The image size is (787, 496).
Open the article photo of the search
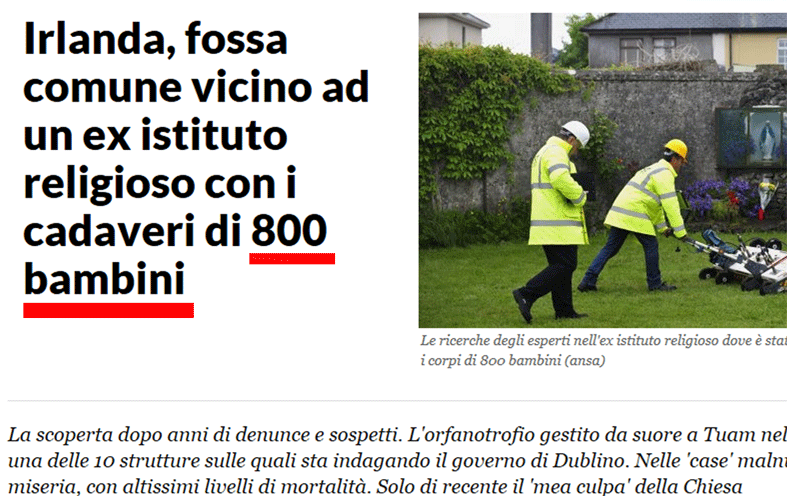point(603,170)
